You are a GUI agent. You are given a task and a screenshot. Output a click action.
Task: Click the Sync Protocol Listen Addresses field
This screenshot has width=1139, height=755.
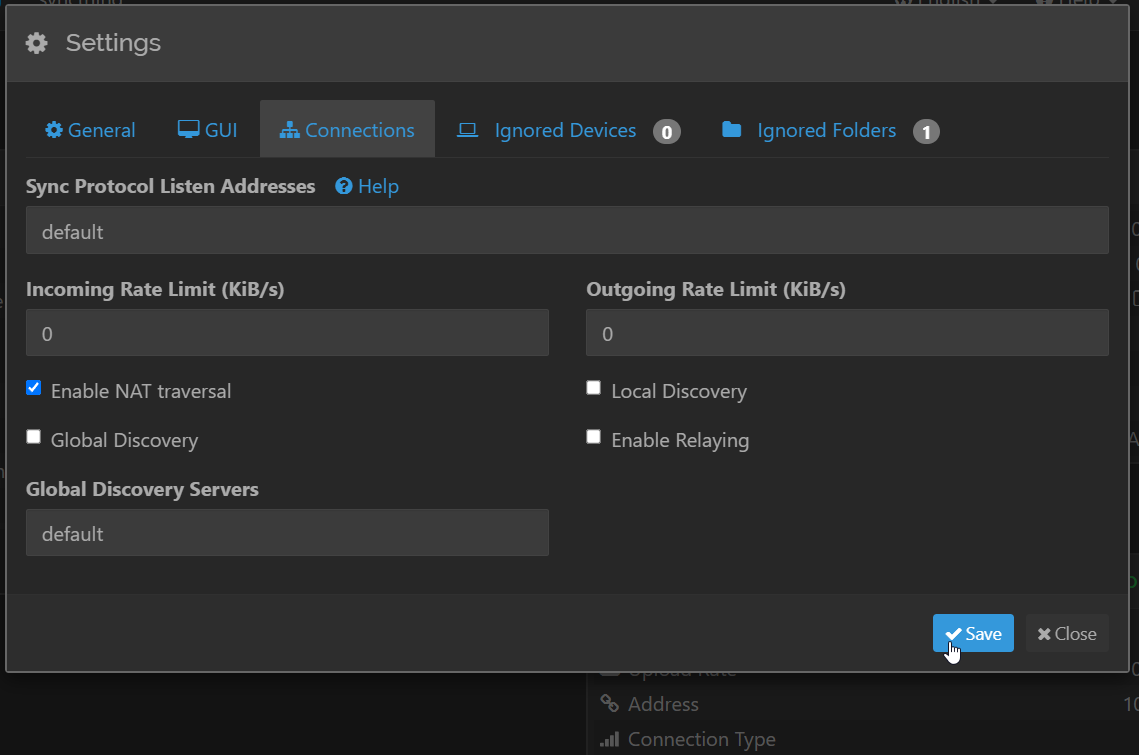pyautogui.click(x=567, y=231)
